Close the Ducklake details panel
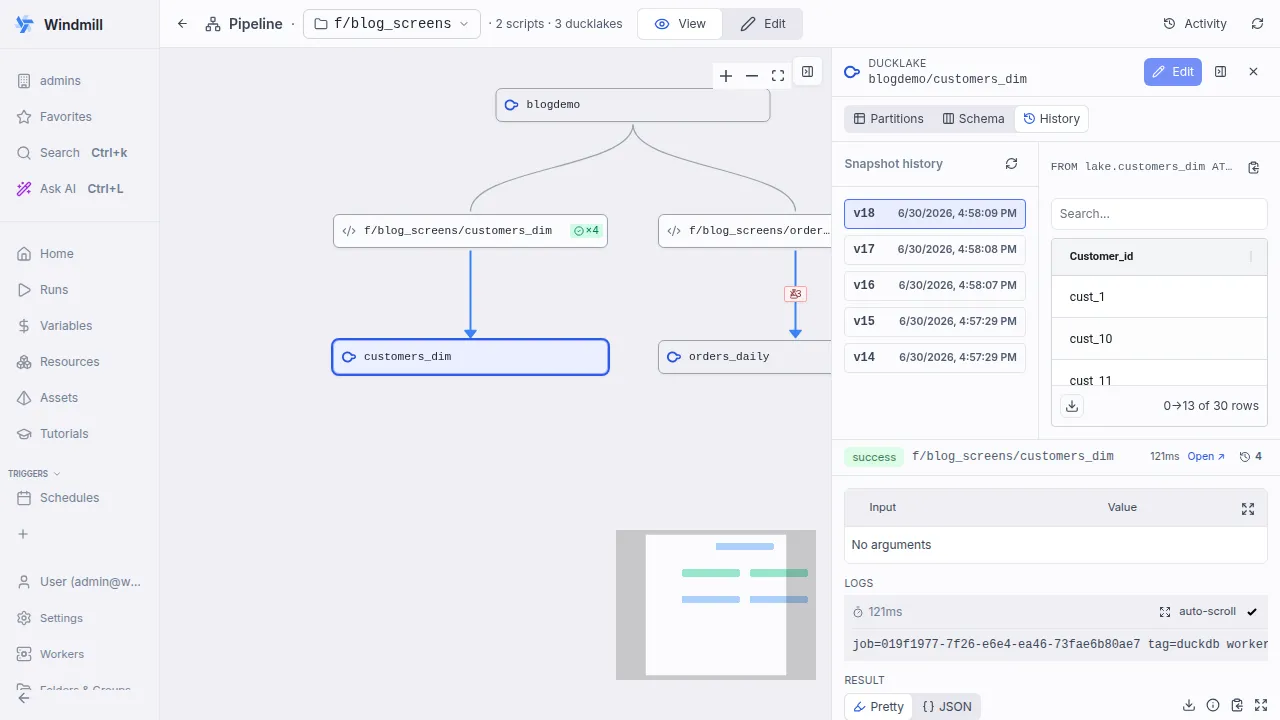Screen dimensions: 1280x720 pyautogui.click(x=1253, y=72)
